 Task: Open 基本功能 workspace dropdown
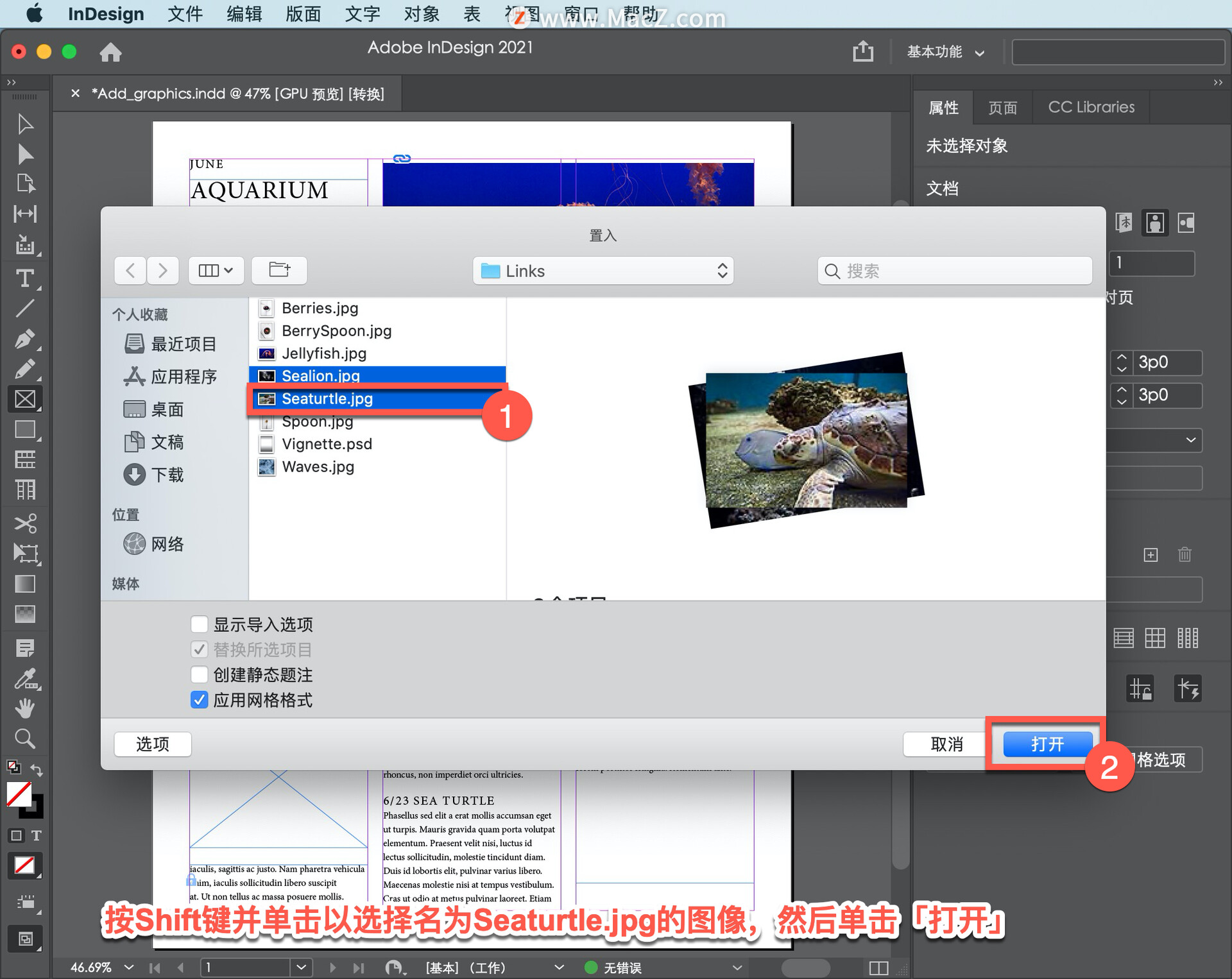coord(945,52)
